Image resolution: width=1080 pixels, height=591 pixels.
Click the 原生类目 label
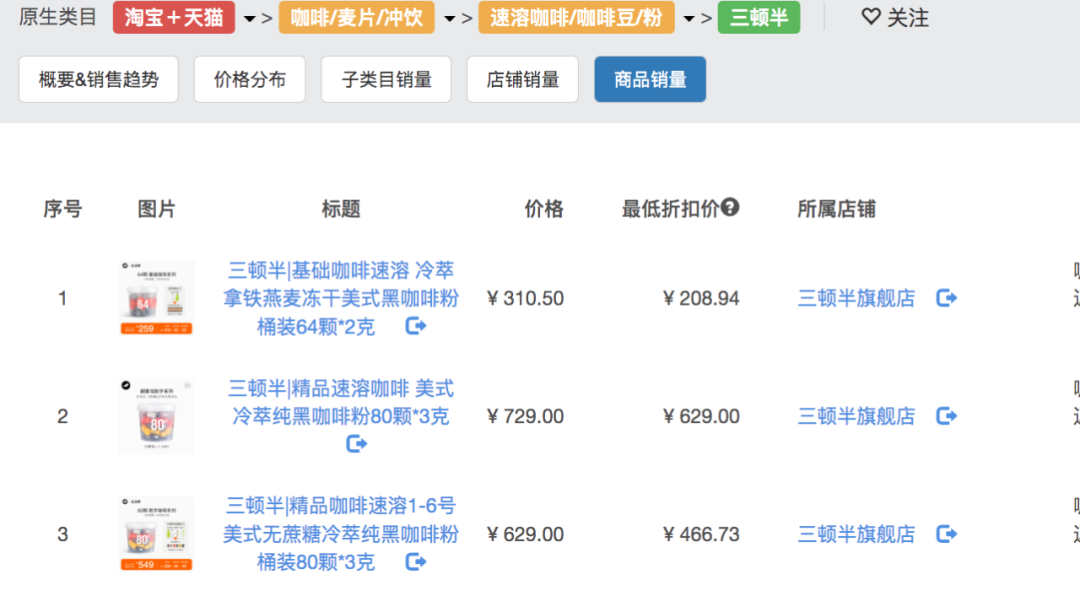pos(57,17)
